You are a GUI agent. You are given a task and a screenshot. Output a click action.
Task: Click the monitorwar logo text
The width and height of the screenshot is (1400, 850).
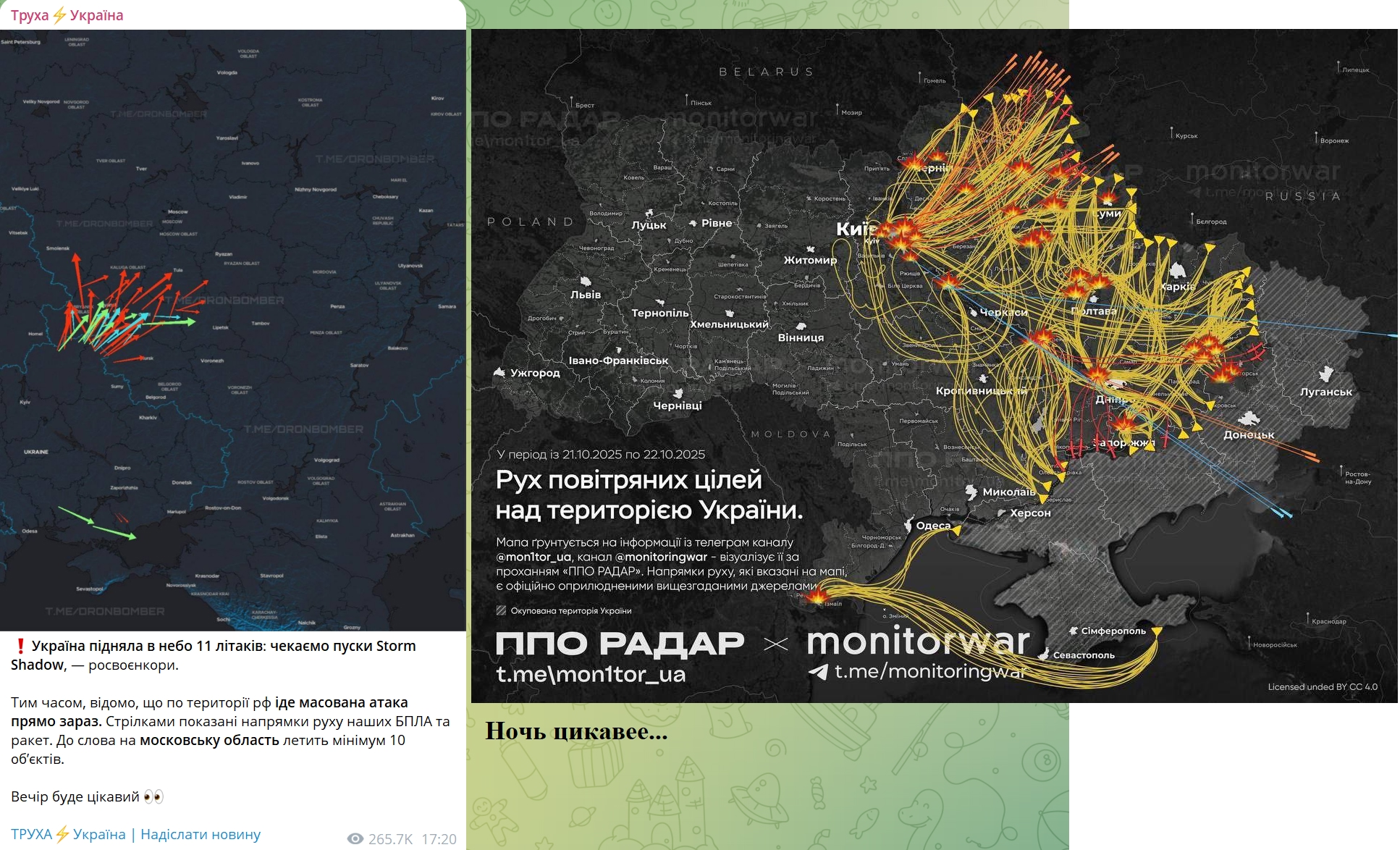coord(918,641)
